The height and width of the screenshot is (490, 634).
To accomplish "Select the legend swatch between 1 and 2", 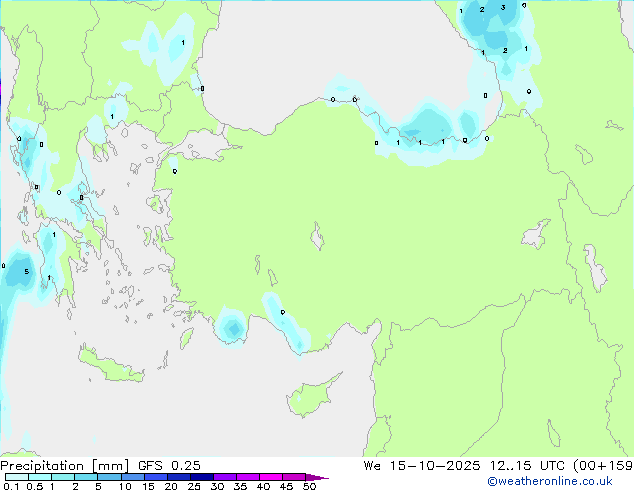I will coord(63,477).
